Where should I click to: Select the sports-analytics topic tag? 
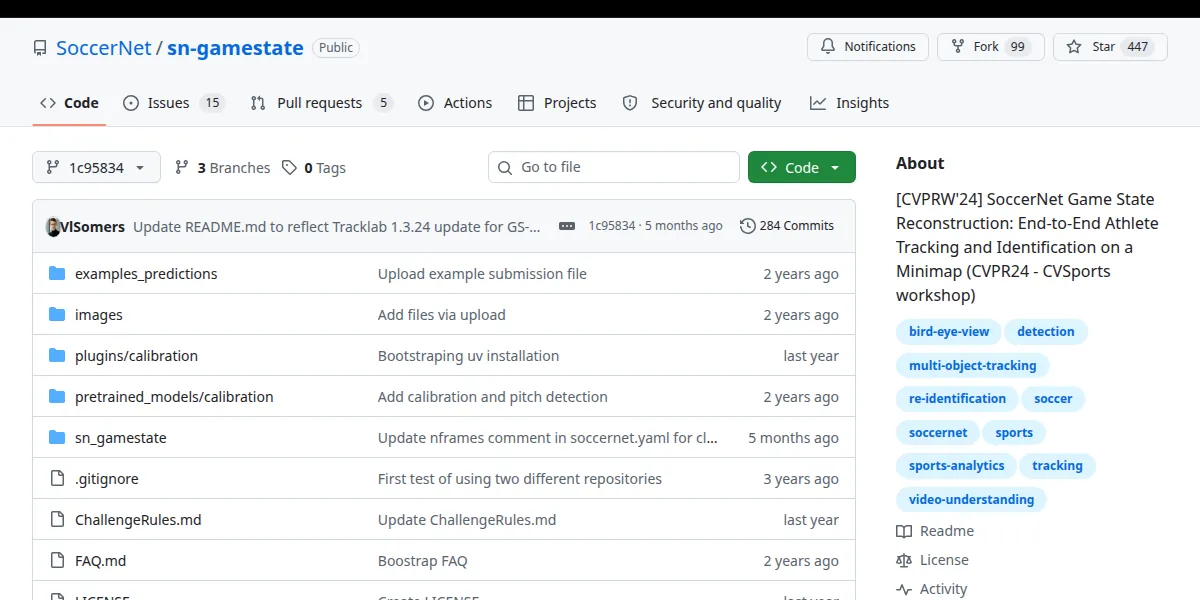pos(956,466)
